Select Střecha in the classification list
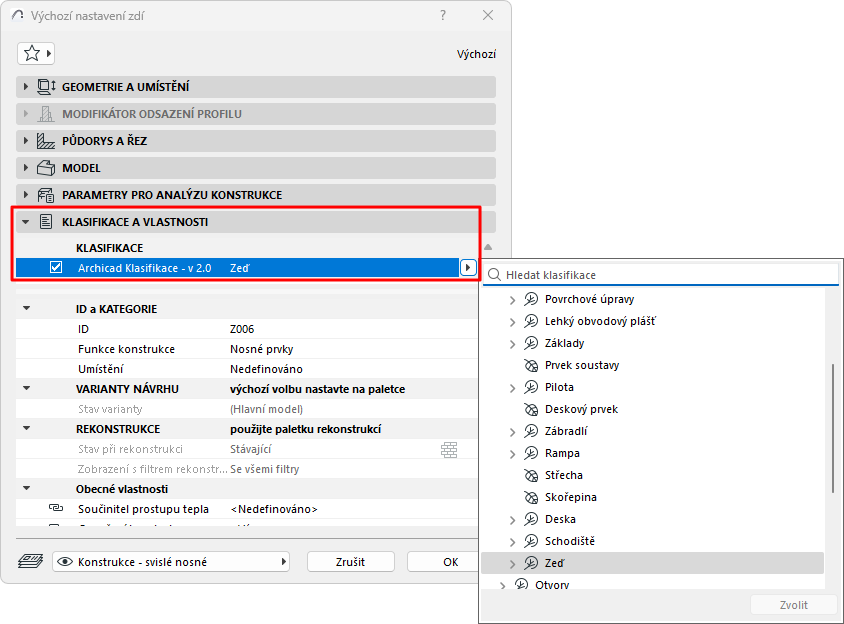Image resolution: width=844 pixels, height=624 pixels. [564, 475]
